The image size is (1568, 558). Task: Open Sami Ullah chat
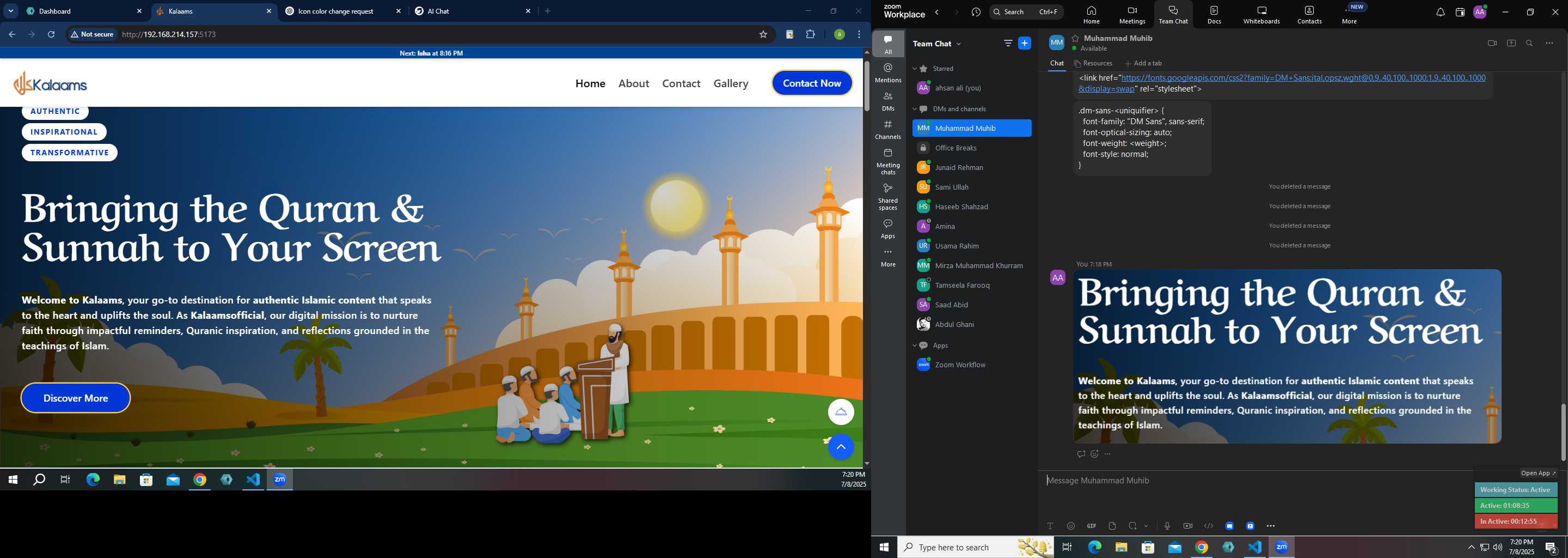tap(971, 187)
